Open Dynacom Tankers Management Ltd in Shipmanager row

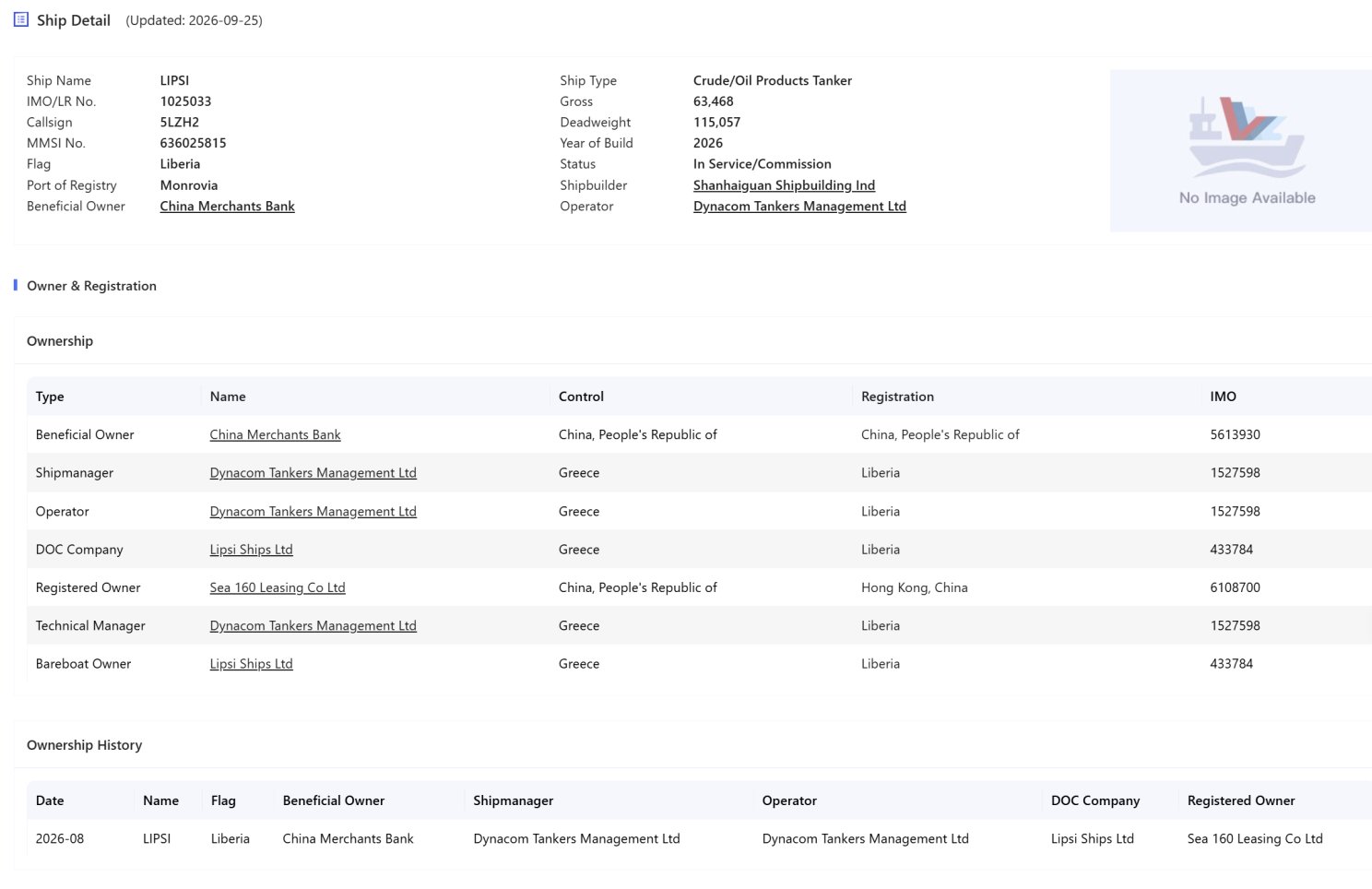(313, 473)
